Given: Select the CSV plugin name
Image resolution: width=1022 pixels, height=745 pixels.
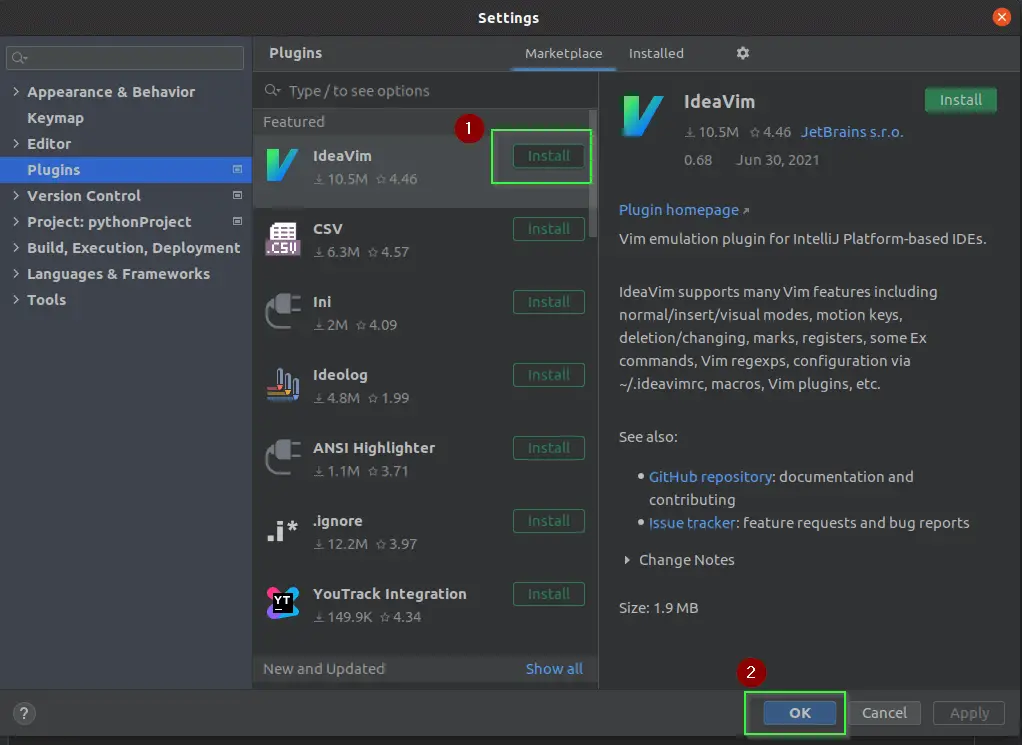Looking at the screenshot, I should 327,229.
